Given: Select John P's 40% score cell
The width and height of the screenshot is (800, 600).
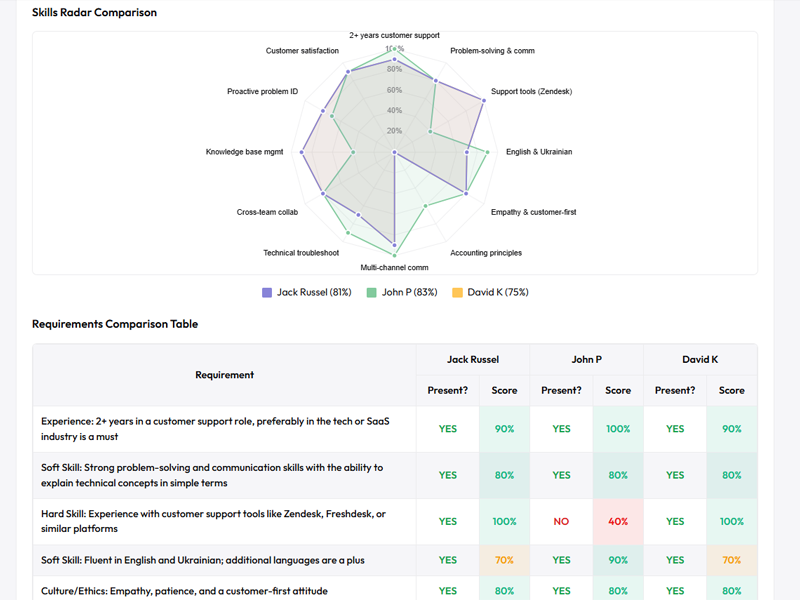Looking at the screenshot, I should click(618, 521).
